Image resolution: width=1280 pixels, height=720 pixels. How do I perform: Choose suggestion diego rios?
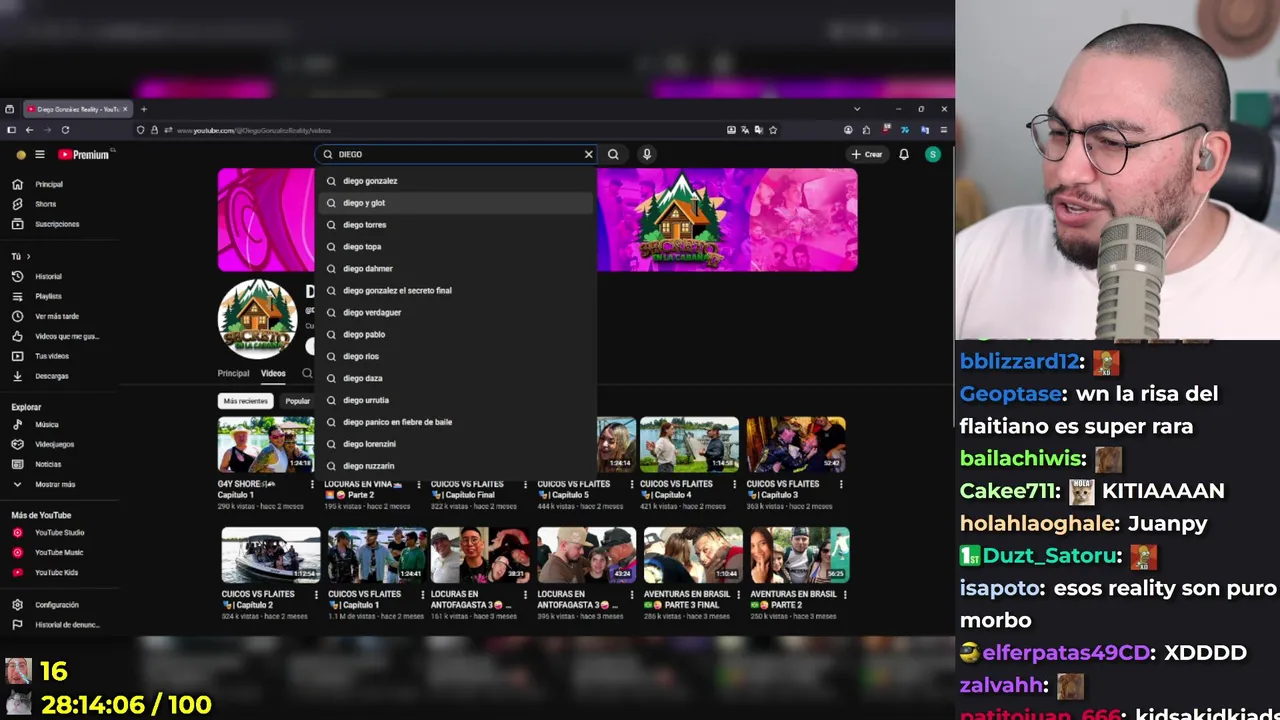pyautogui.click(x=455, y=356)
